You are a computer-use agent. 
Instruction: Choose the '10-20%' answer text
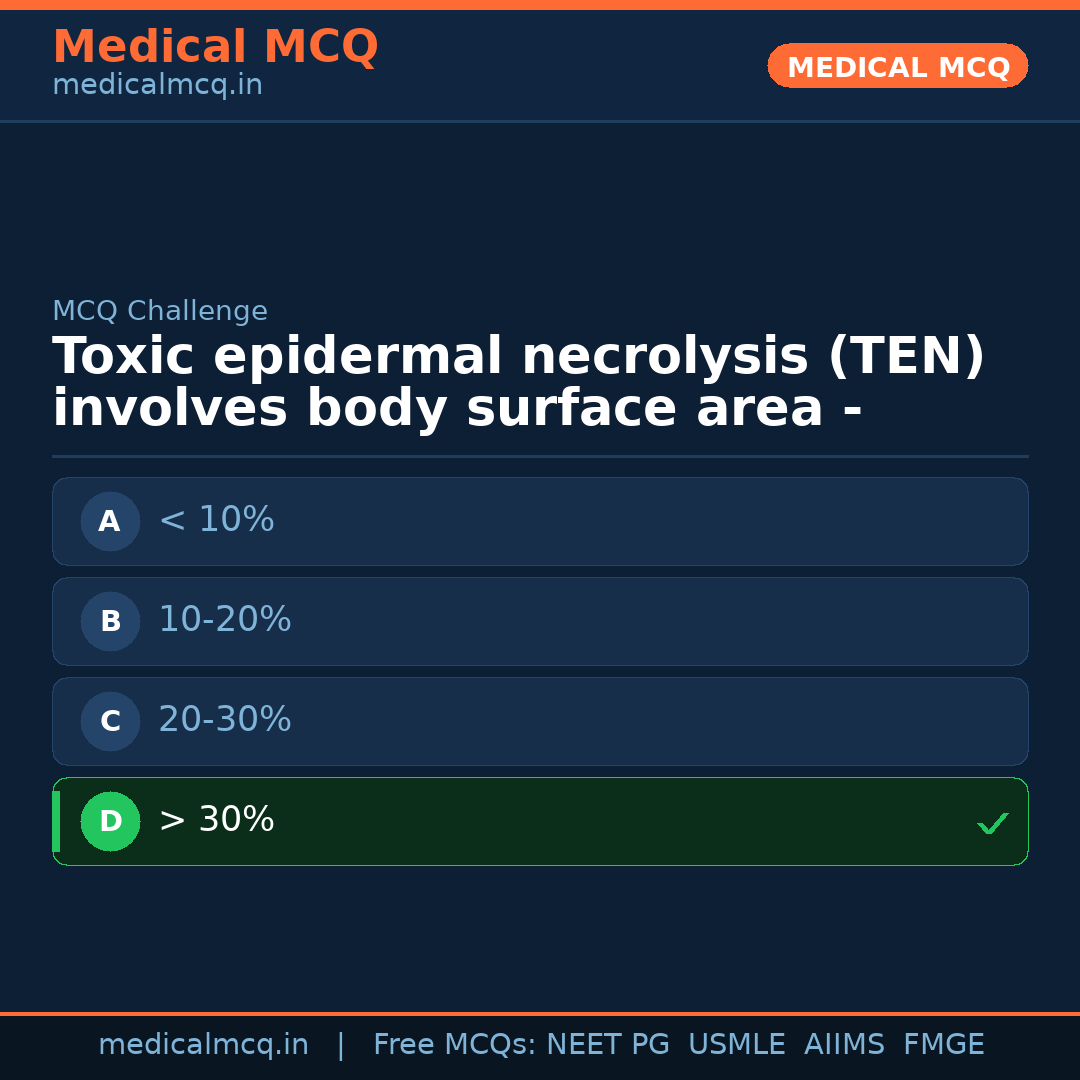(225, 620)
